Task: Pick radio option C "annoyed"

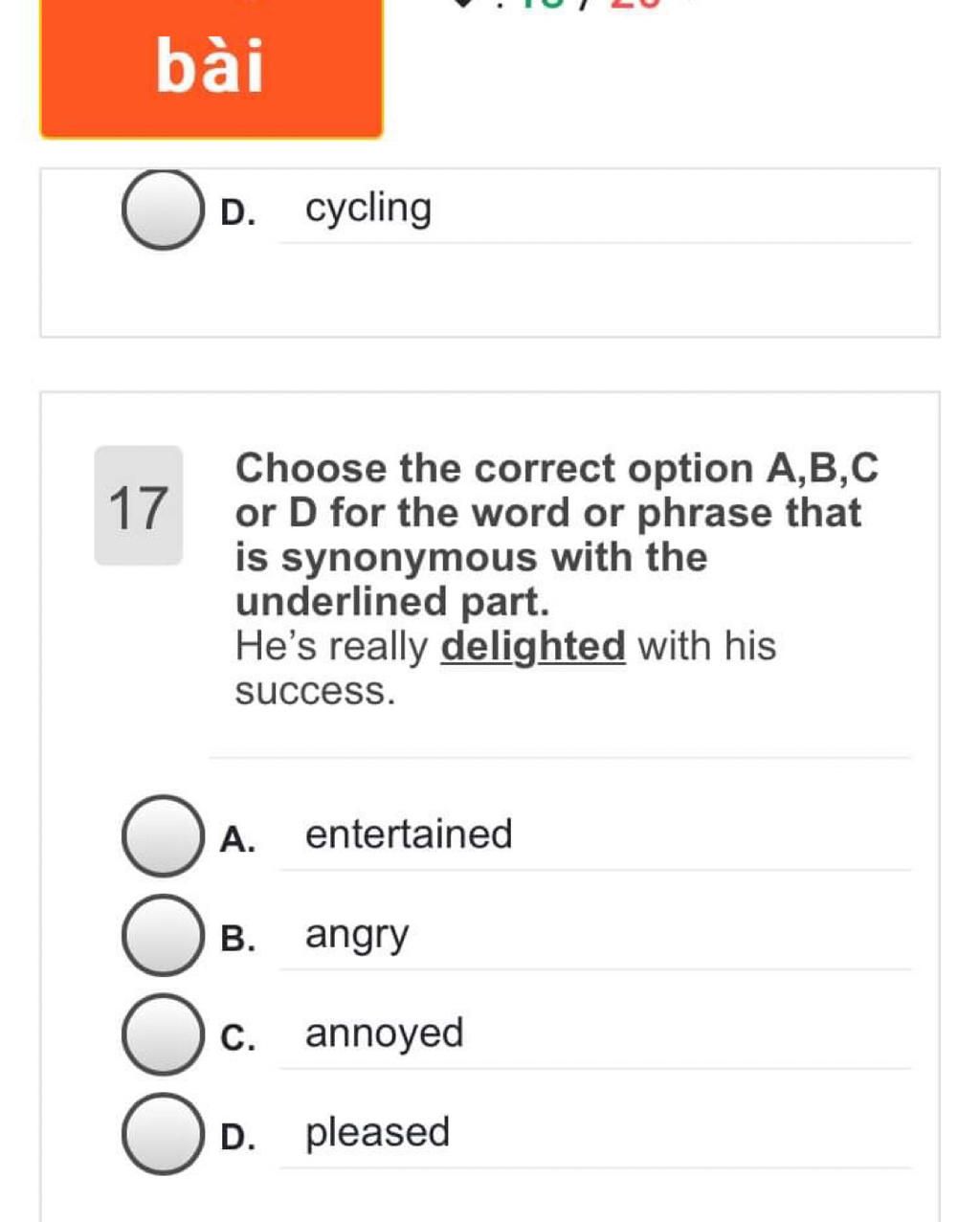Action: 163,1034
